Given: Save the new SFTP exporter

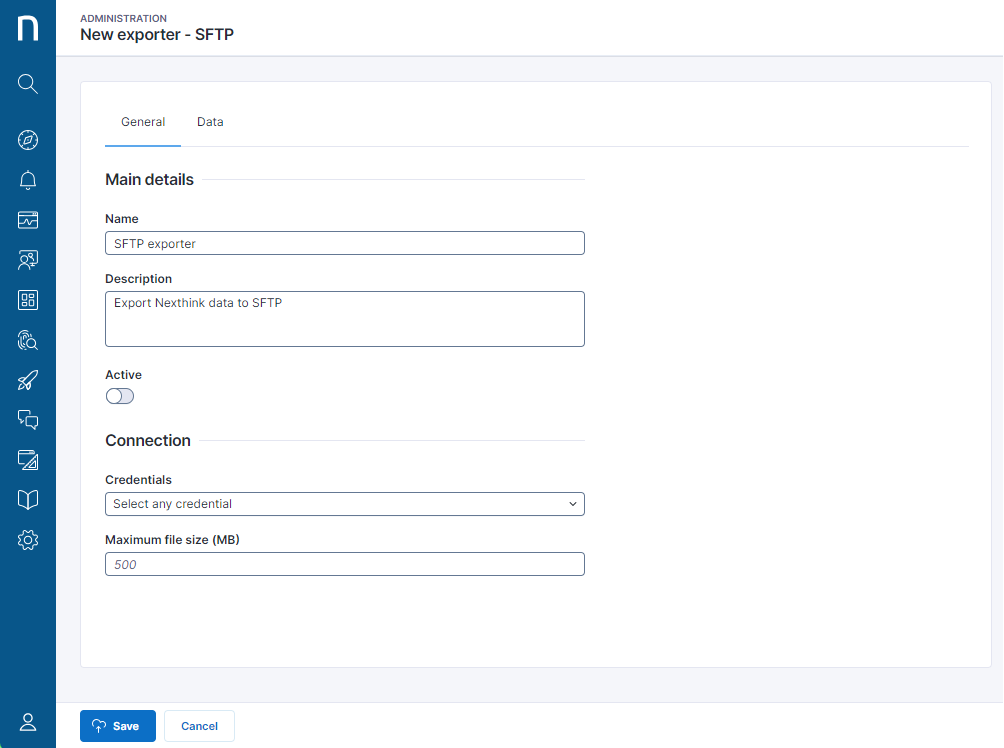Looking at the screenshot, I should pyautogui.click(x=117, y=726).
